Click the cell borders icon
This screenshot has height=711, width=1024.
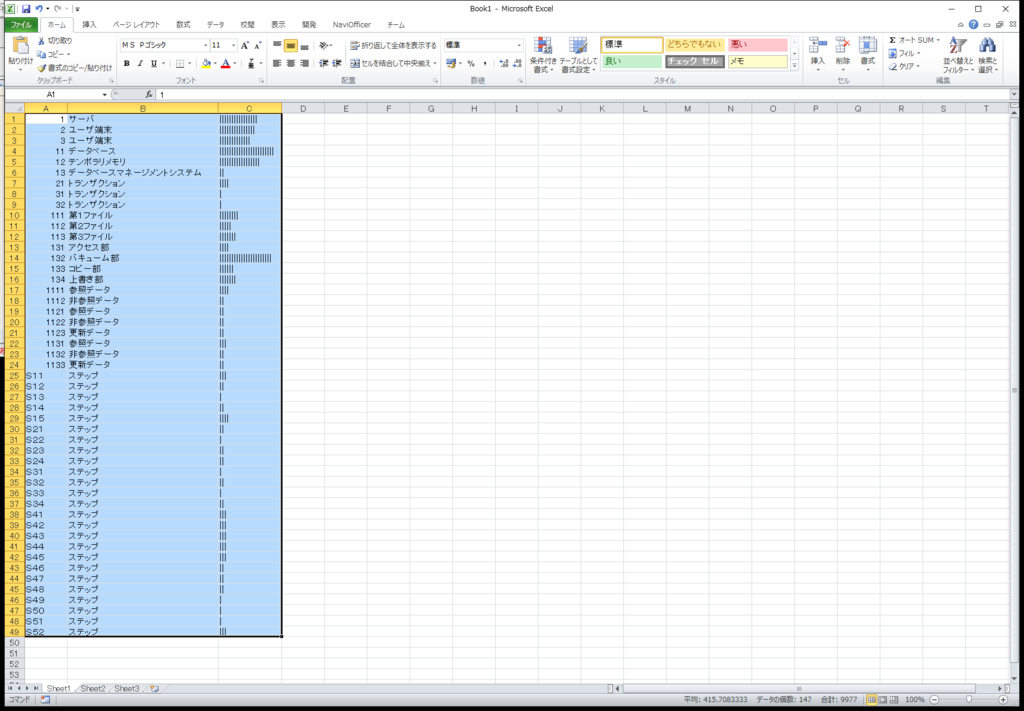pyautogui.click(x=180, y=63)
